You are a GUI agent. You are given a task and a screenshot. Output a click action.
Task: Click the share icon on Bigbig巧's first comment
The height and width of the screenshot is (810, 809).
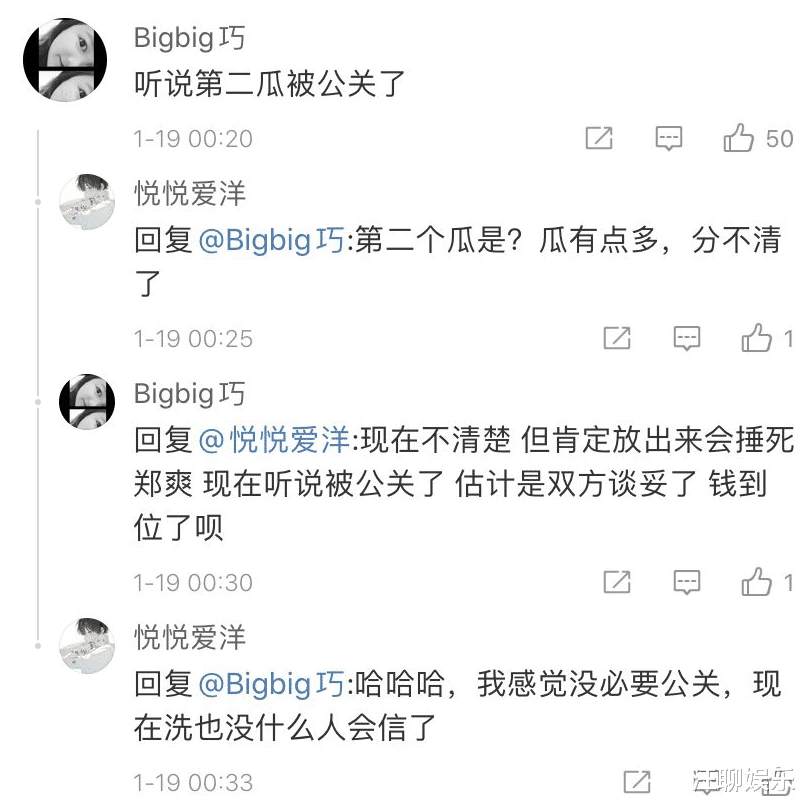pyautogui.click(x=599, y=139)
